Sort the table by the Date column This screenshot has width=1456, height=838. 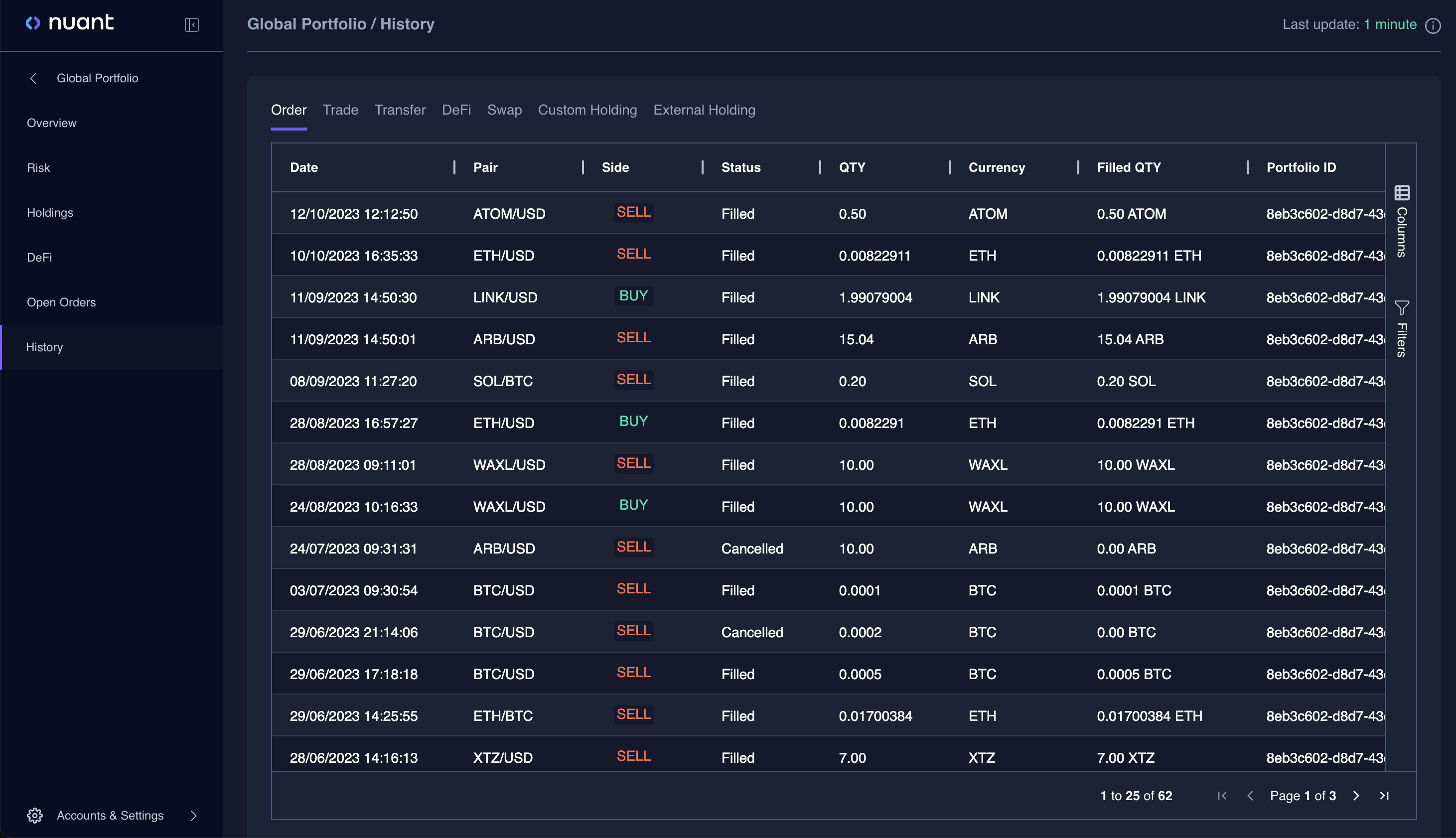click(x=303, y=167)
